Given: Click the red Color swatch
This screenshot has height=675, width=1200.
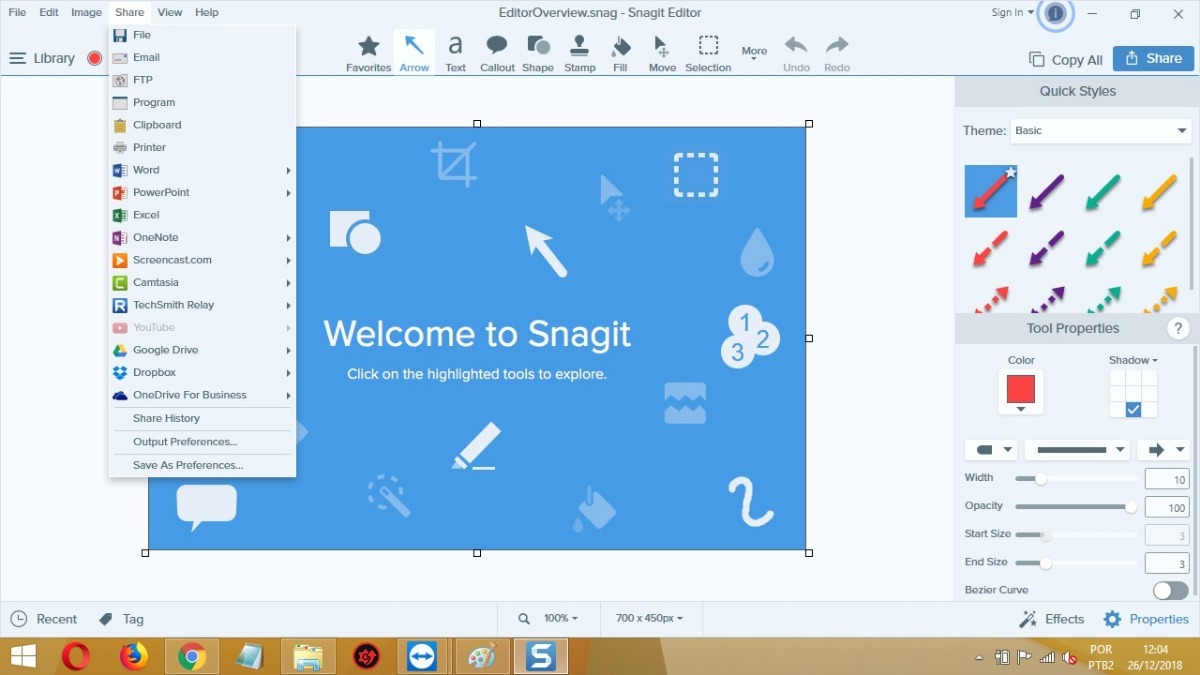Looking at the screenshot, I should (x=1021, y=389).
